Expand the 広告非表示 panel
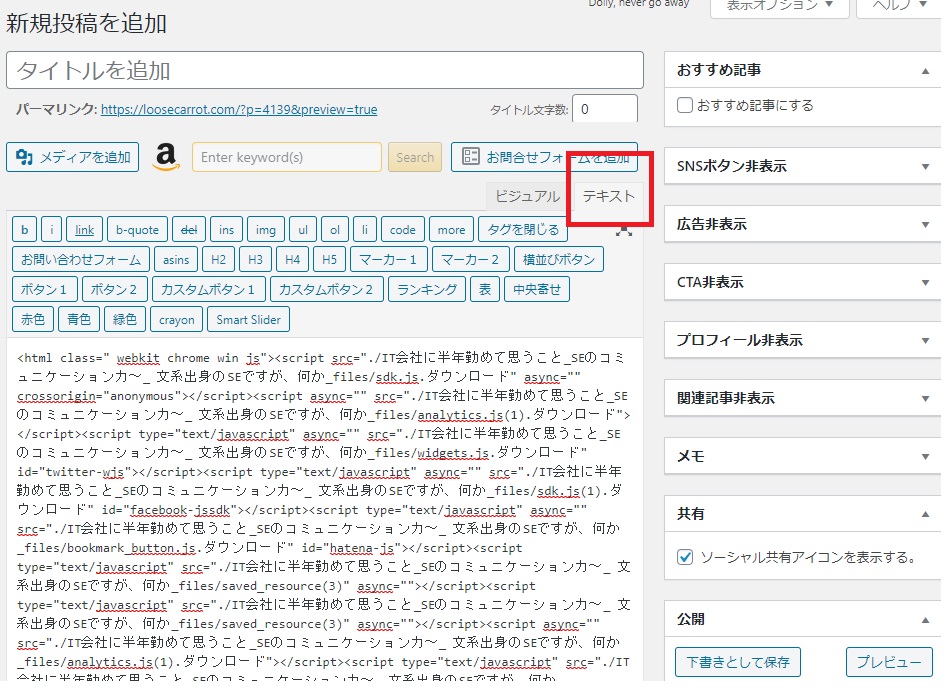Image resolution: width=944 pixels, height=688 pixels. tap(925, 225)
